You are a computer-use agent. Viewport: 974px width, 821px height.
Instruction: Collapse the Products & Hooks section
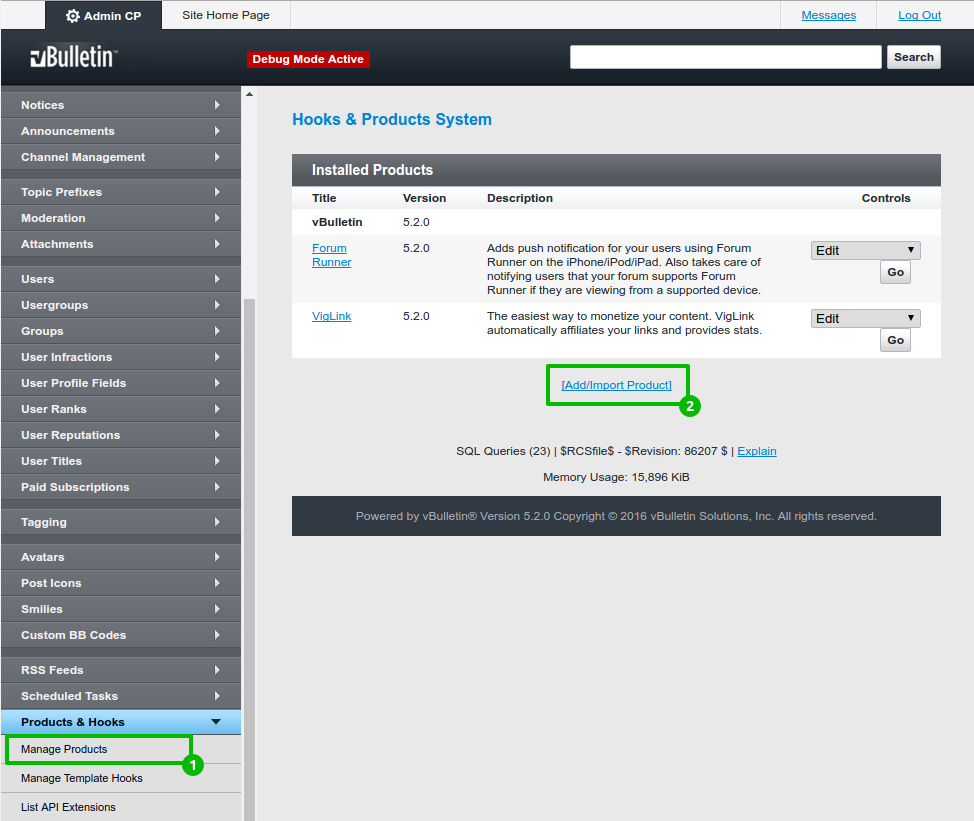[x=121, y=722]
